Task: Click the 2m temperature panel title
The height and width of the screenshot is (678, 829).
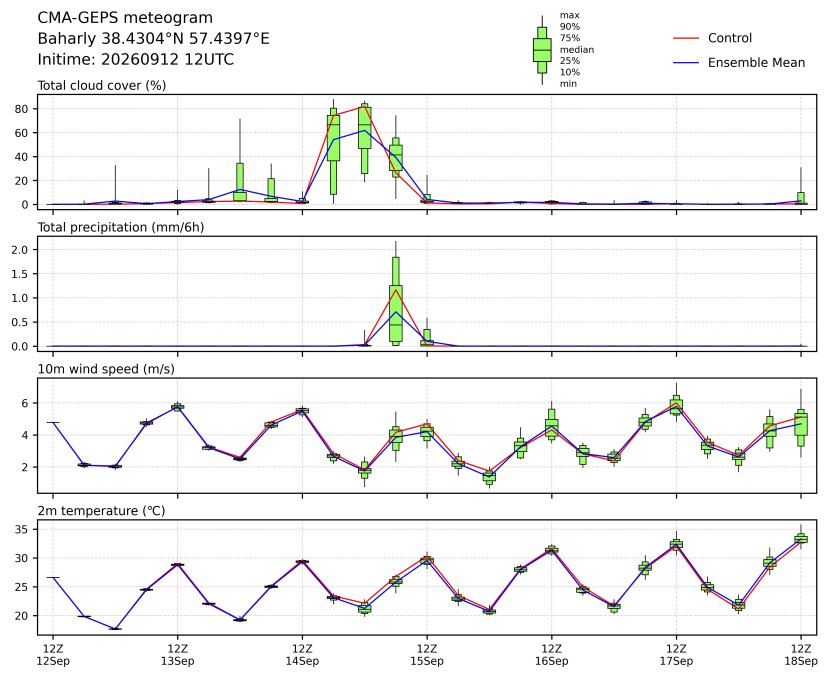Action: [102, 511]
